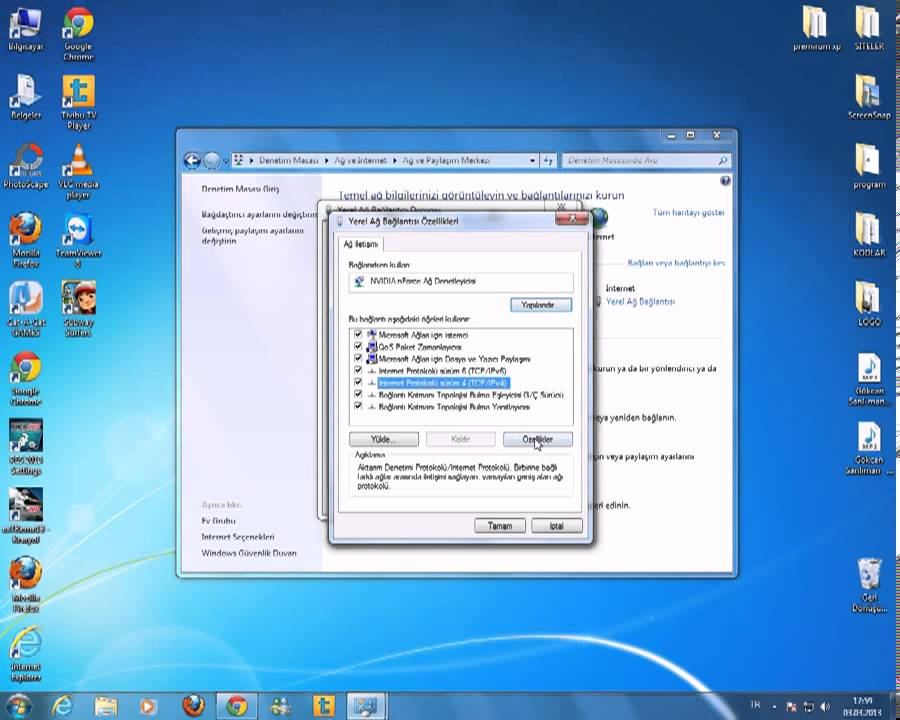Open Internet Seçenekleri link

point(238,537)
